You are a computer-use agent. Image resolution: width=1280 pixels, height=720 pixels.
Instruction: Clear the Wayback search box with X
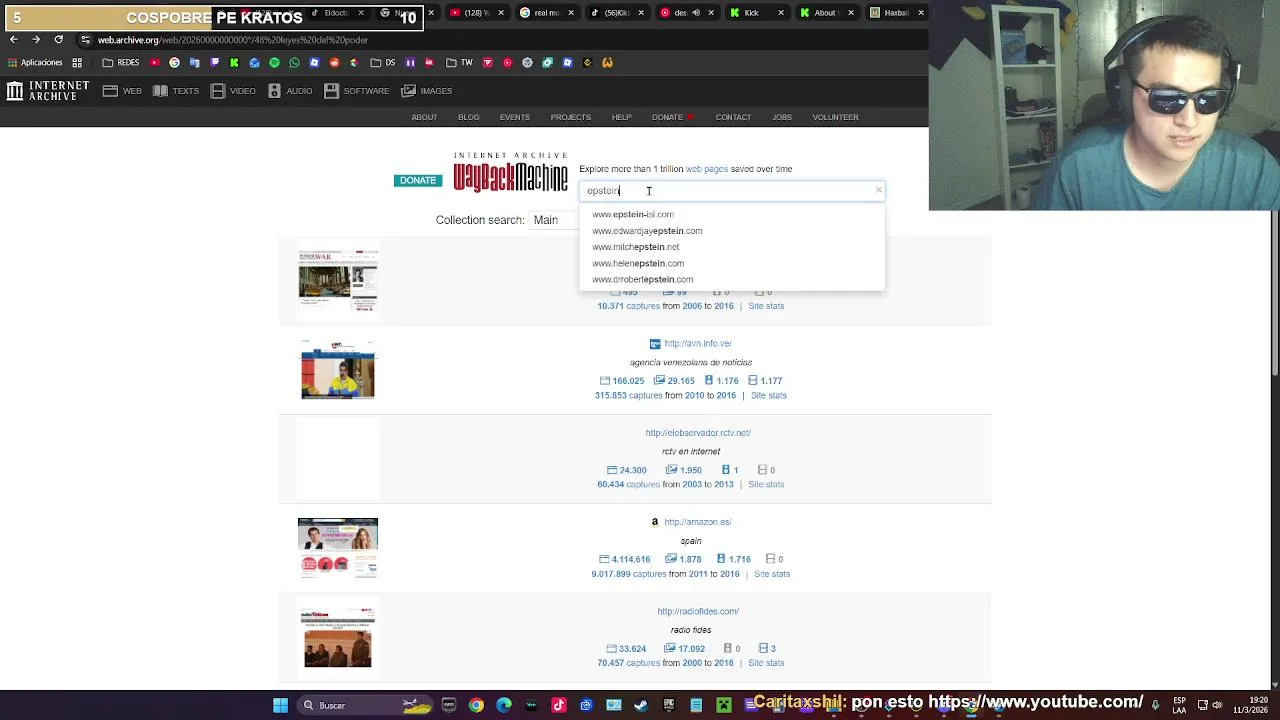click(878, 190)
